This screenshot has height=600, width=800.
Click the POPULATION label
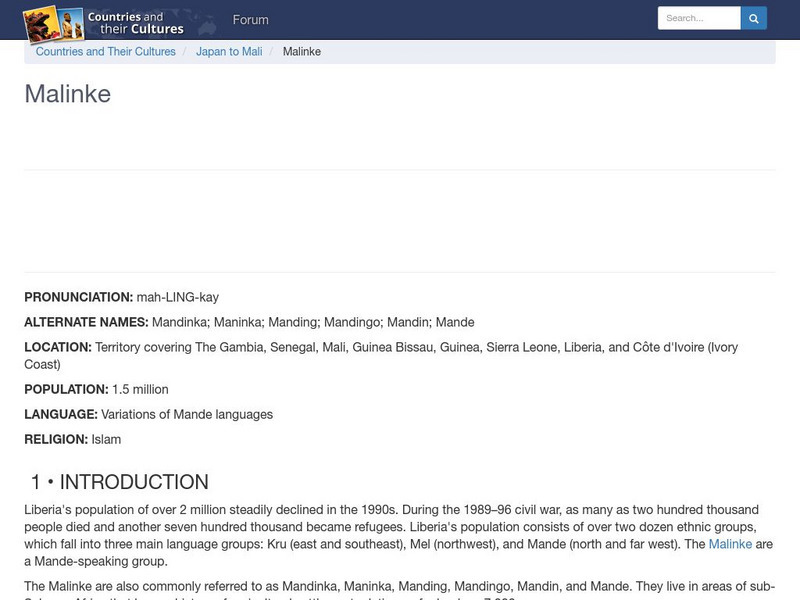[66, 389]
